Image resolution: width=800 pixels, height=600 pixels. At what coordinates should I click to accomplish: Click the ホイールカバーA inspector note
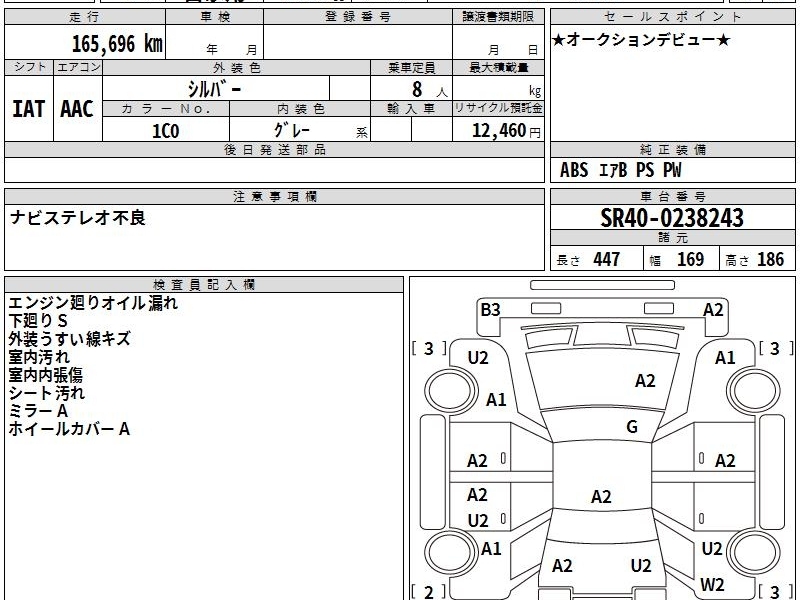pyautogui.click(x=69, y=429)
